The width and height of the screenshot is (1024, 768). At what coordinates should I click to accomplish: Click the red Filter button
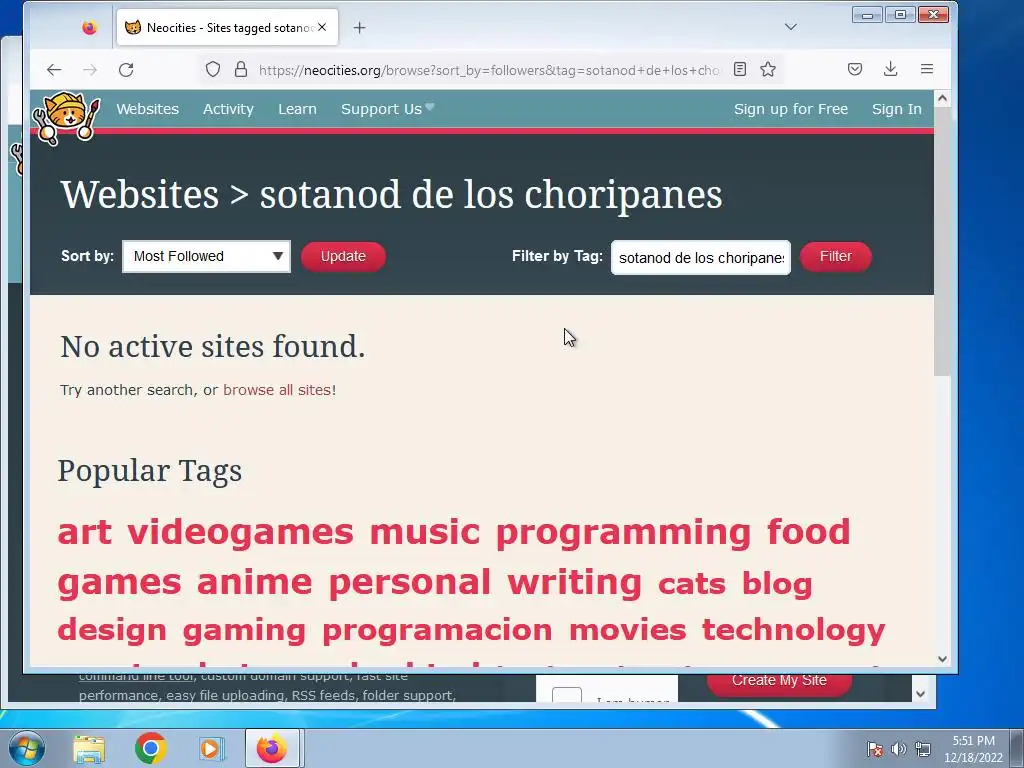835,256
